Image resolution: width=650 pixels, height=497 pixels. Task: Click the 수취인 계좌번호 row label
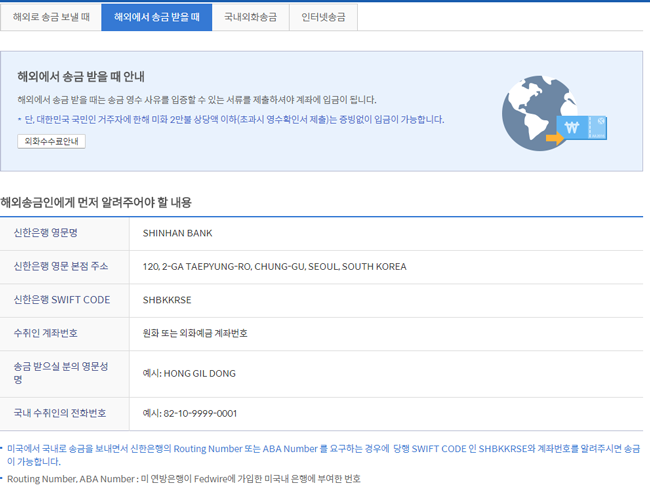click(x=46, y=333)
